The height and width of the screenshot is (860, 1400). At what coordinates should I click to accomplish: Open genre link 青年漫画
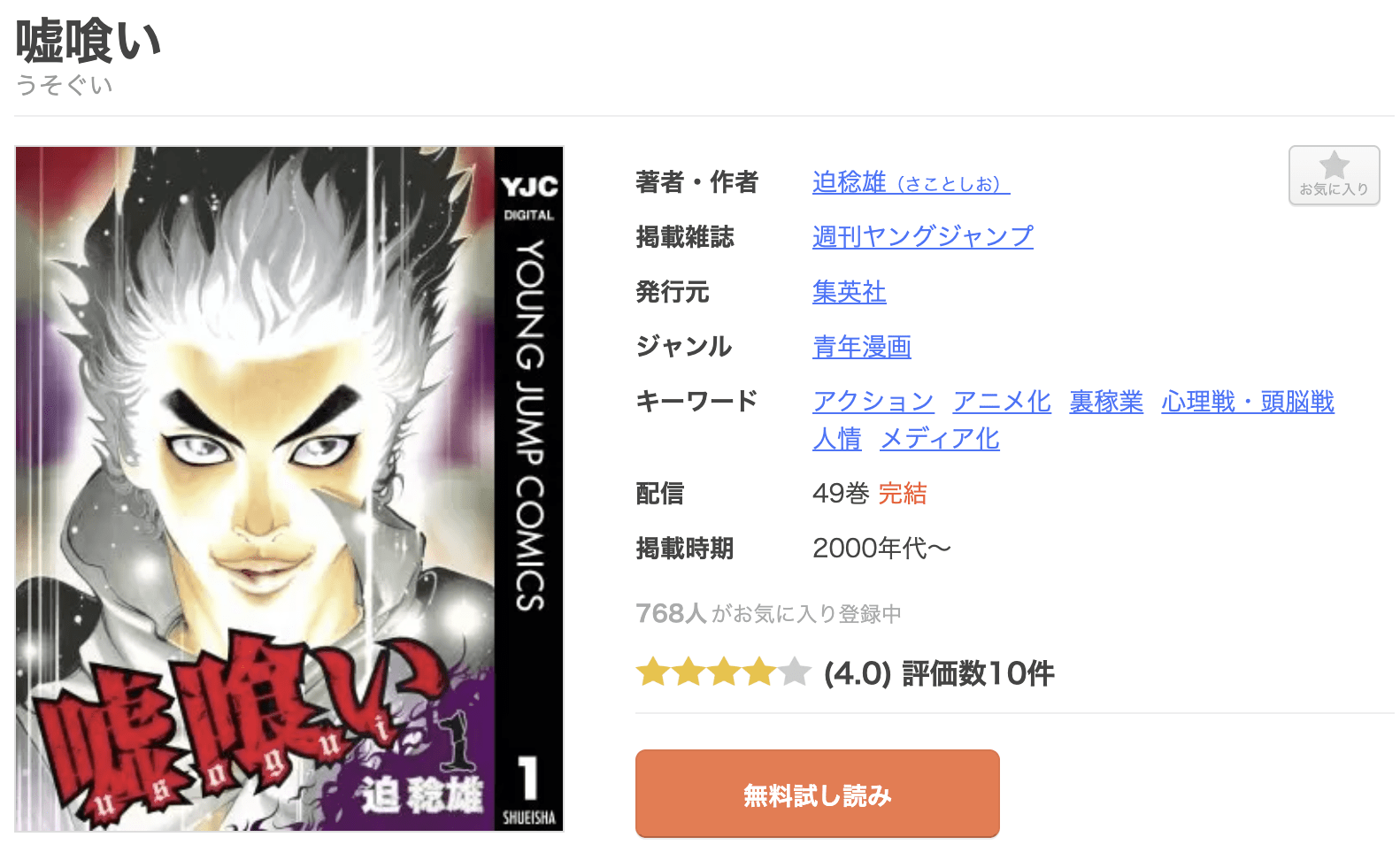861,347
